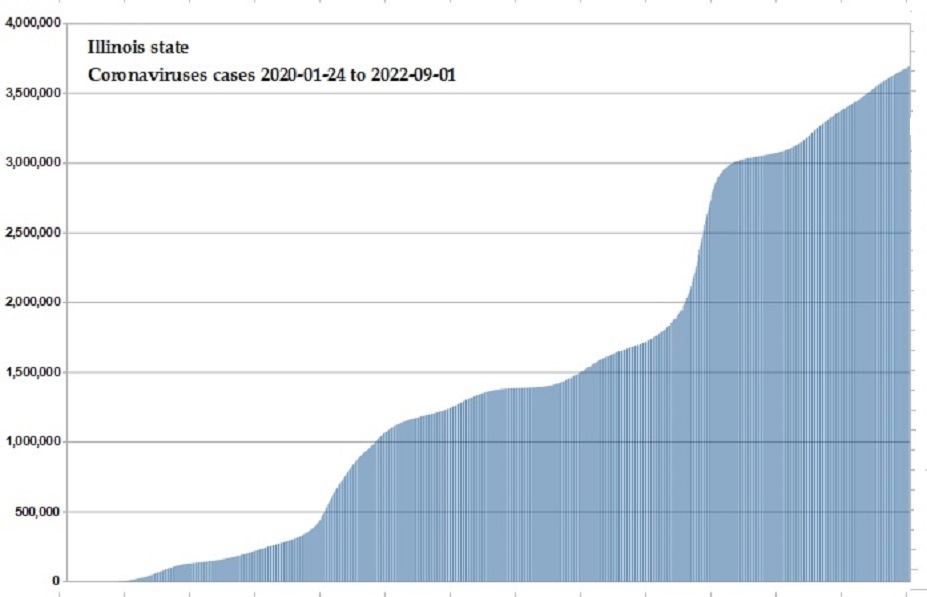
Task: Select the 500,000 y-axis label
Action: [x=40, y=512]
